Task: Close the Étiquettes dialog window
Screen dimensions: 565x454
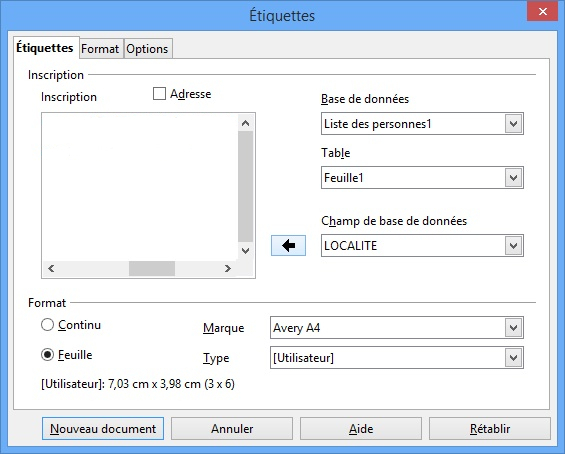Action: pyautogui.click(x=543, y=12)
